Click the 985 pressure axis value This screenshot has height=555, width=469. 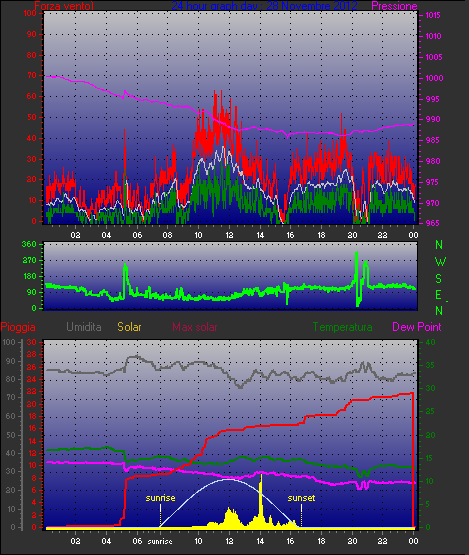(x=433, y=140)
